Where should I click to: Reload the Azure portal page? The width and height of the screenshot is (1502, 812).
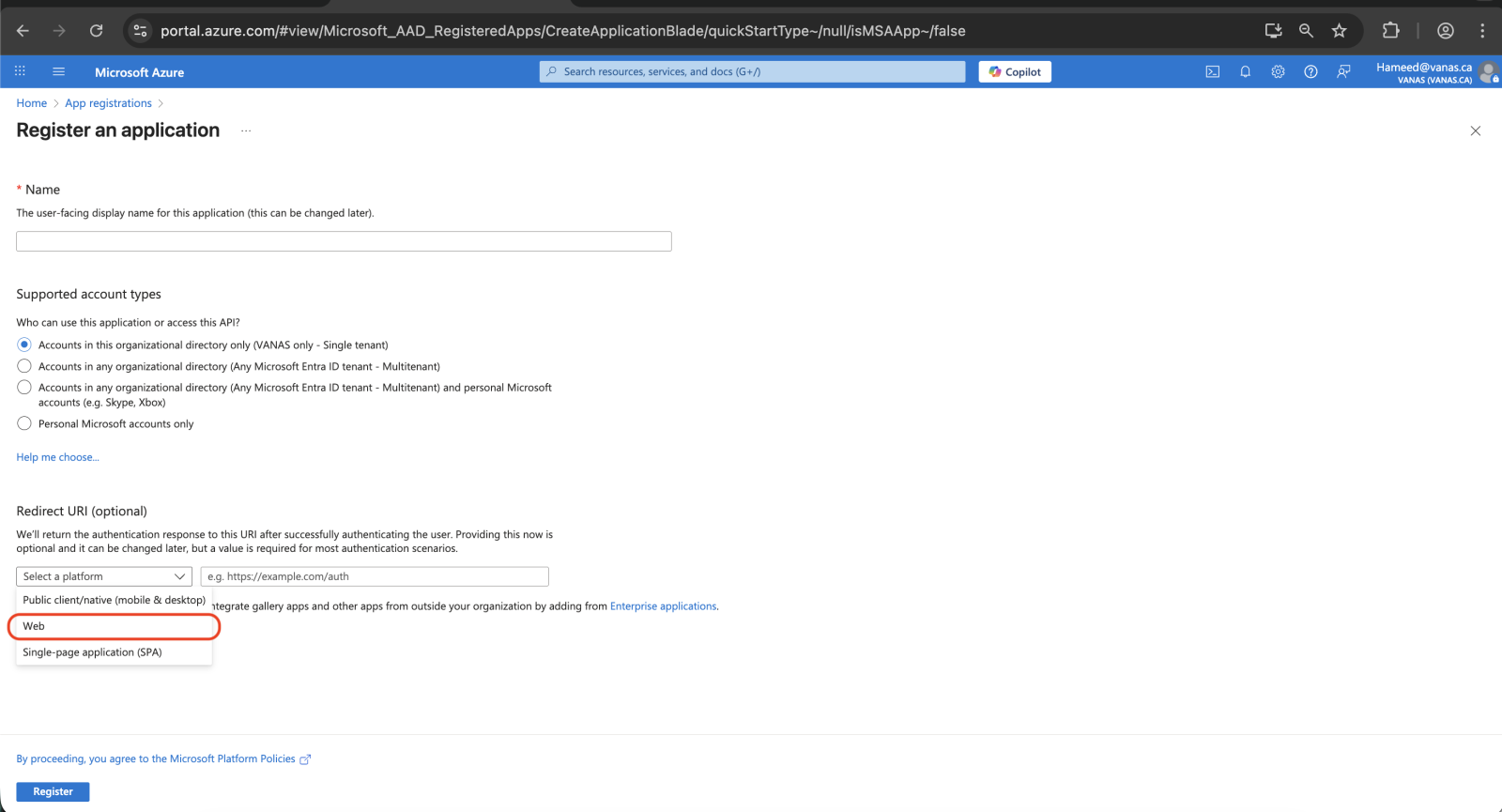96,31
